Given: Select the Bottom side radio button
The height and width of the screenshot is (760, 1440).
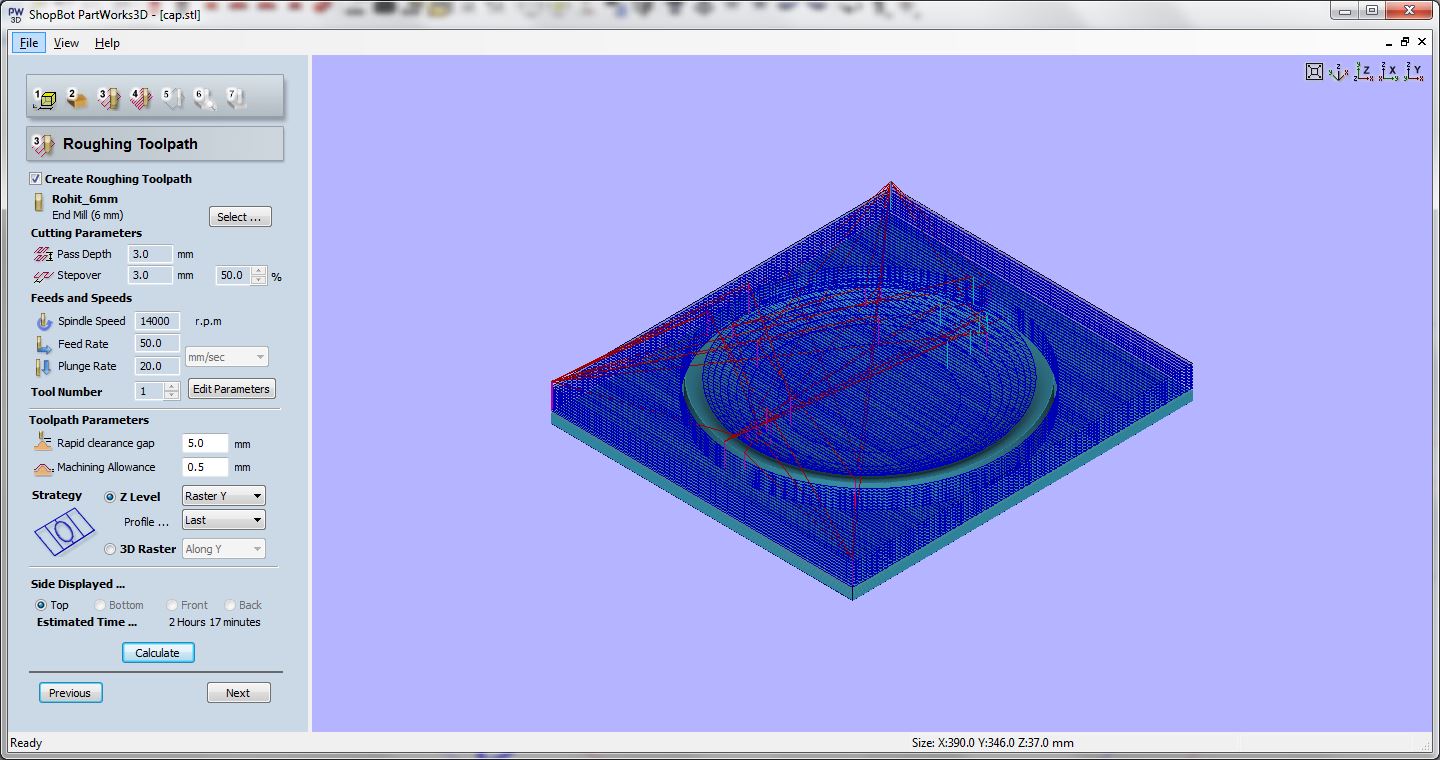Looking at the screenshot, I should click(100, 605).
